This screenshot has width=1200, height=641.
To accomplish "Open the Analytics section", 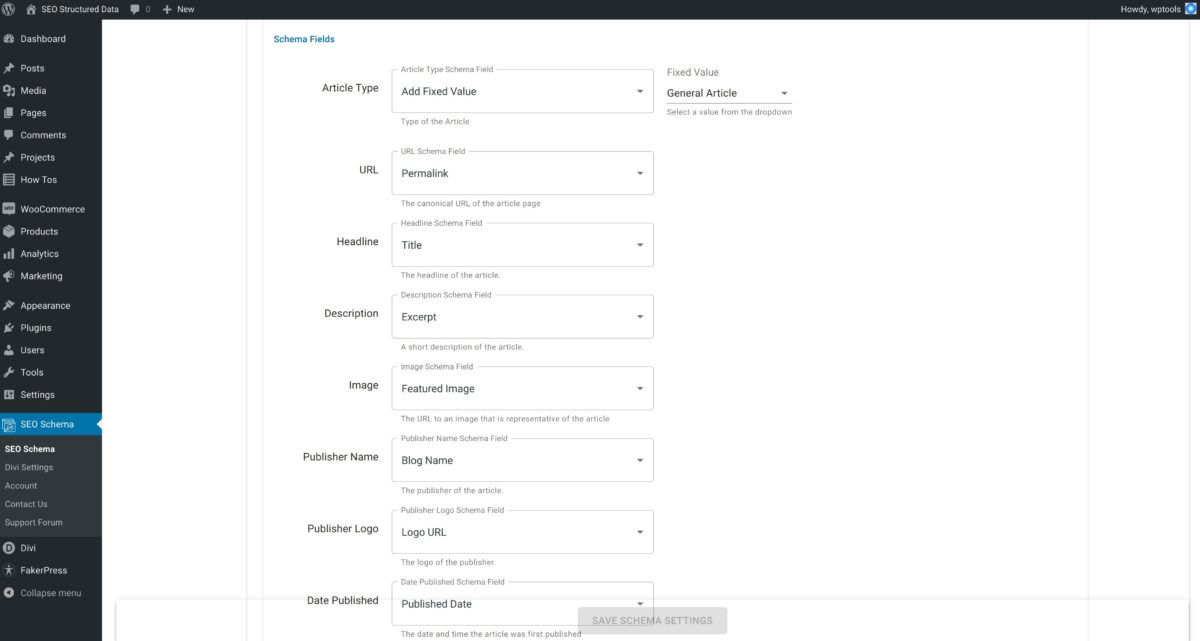I will pyautogui.click(x=40, y=253).
